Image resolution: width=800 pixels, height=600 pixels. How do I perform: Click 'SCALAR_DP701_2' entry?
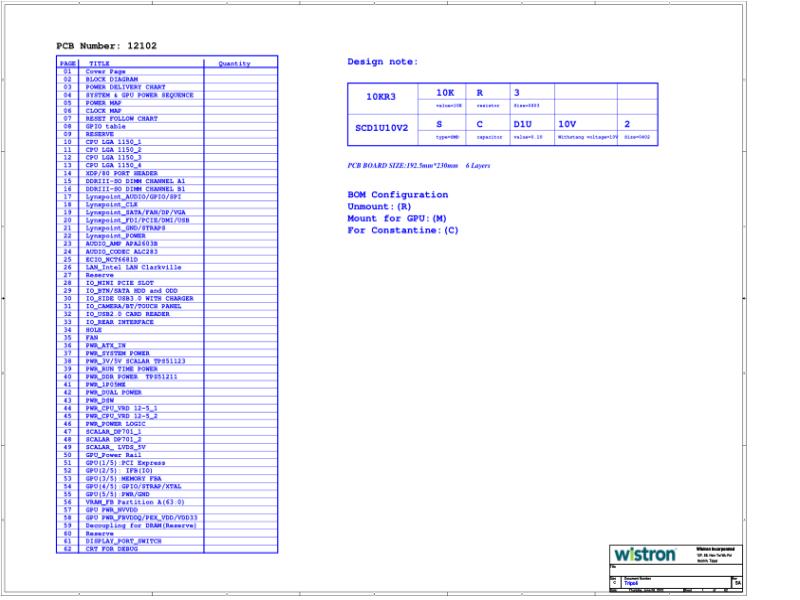(x=113, y=439)
